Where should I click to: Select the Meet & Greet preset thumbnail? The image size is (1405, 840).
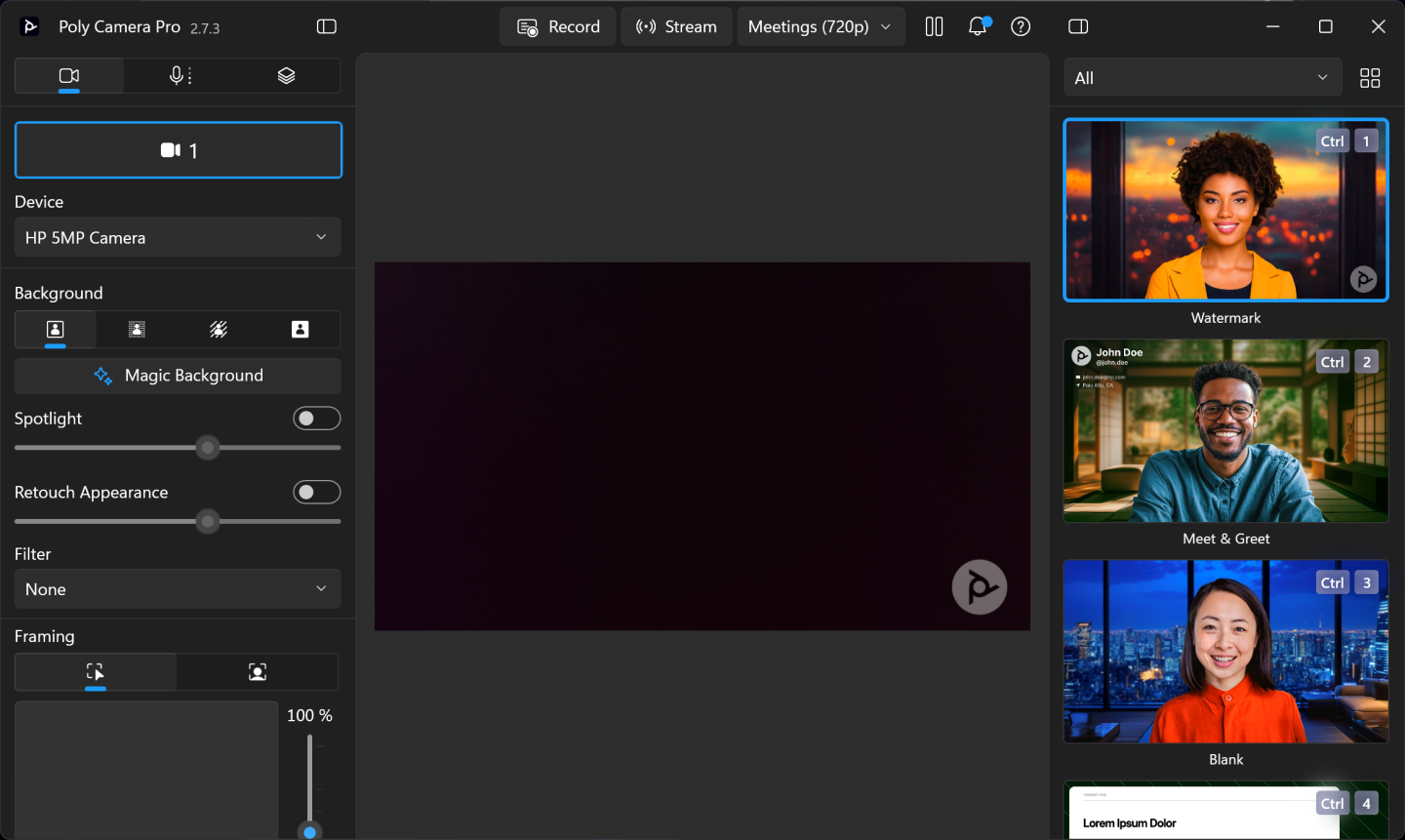[1225, 430]
